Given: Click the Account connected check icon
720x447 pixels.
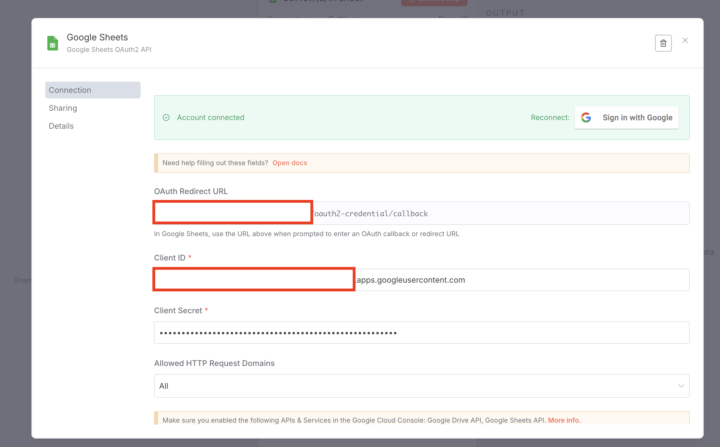Looking at the screenshot, I should pos(166,118).
